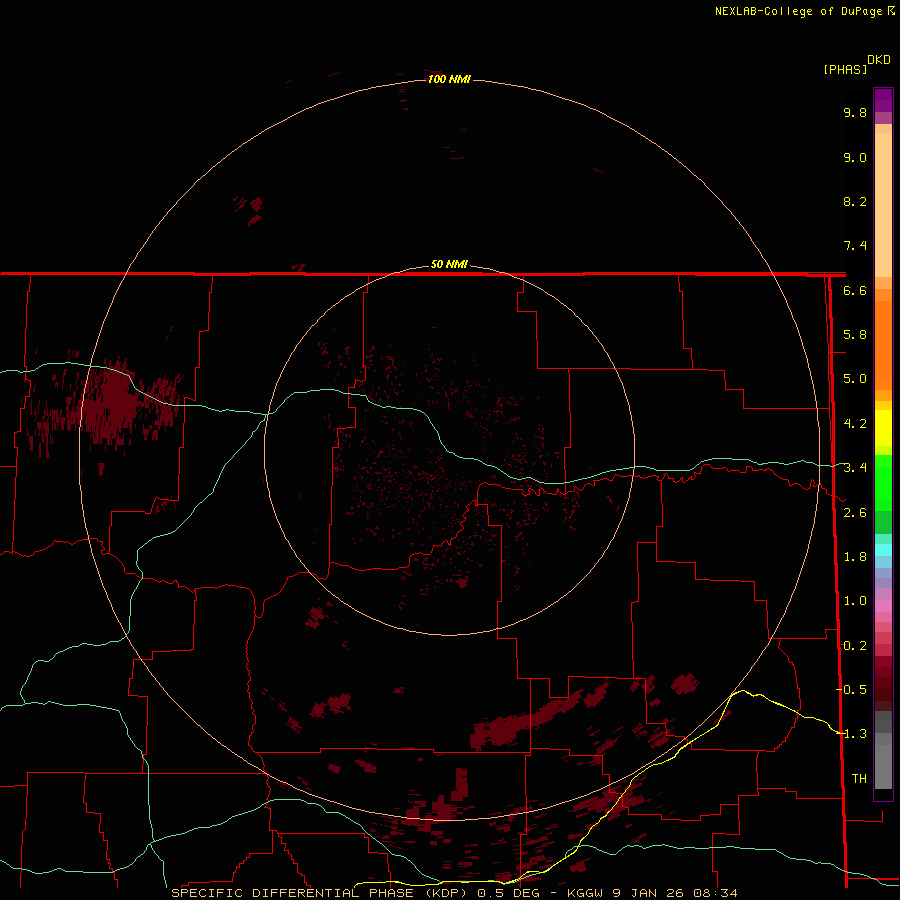The height and width of the screenshot is (900, 900).
Task: Click the NEXLAB-College of DuPage credit text
Action: (x=800, y=11)
